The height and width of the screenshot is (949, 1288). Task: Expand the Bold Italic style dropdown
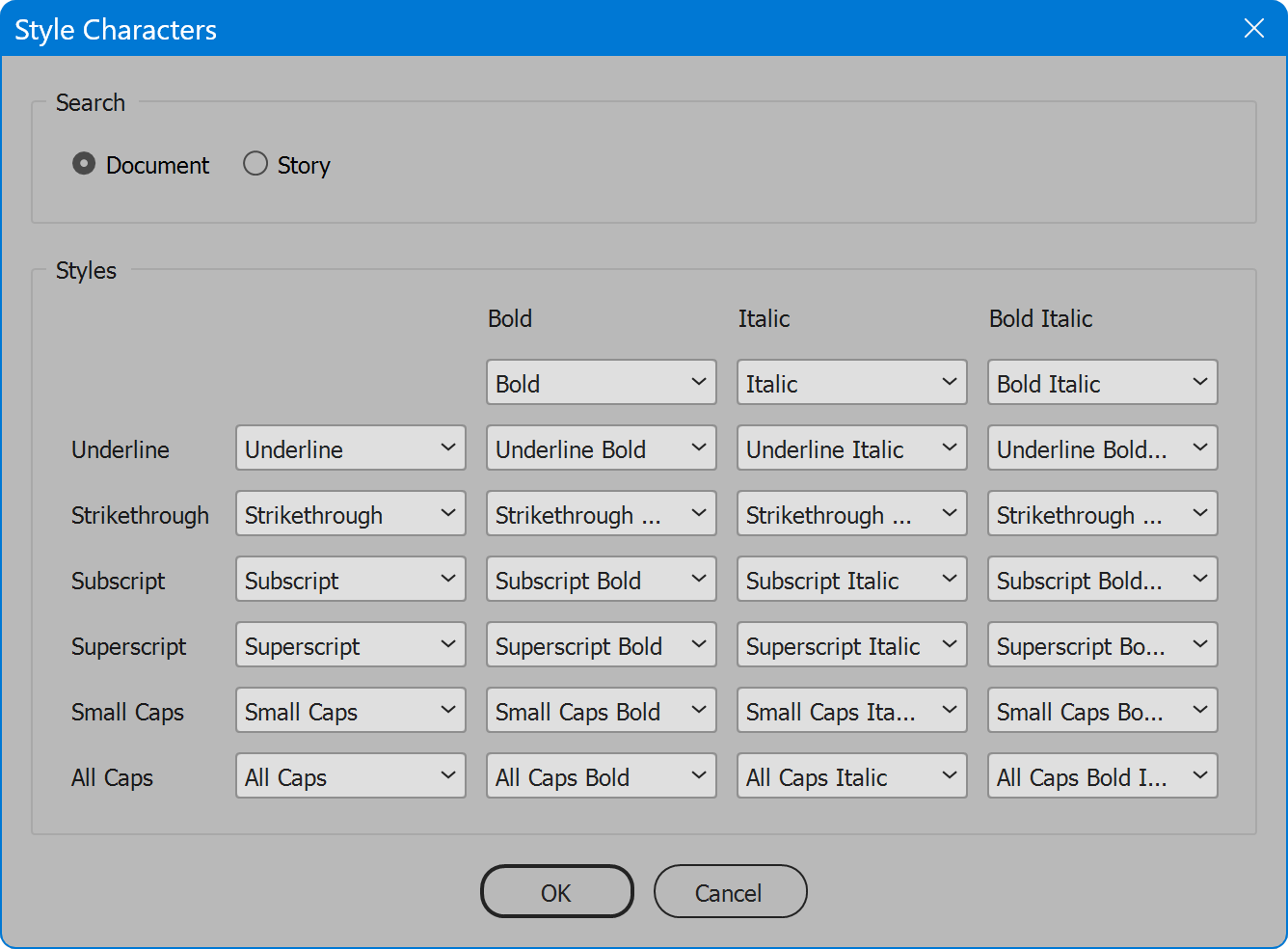(1102, 383)
